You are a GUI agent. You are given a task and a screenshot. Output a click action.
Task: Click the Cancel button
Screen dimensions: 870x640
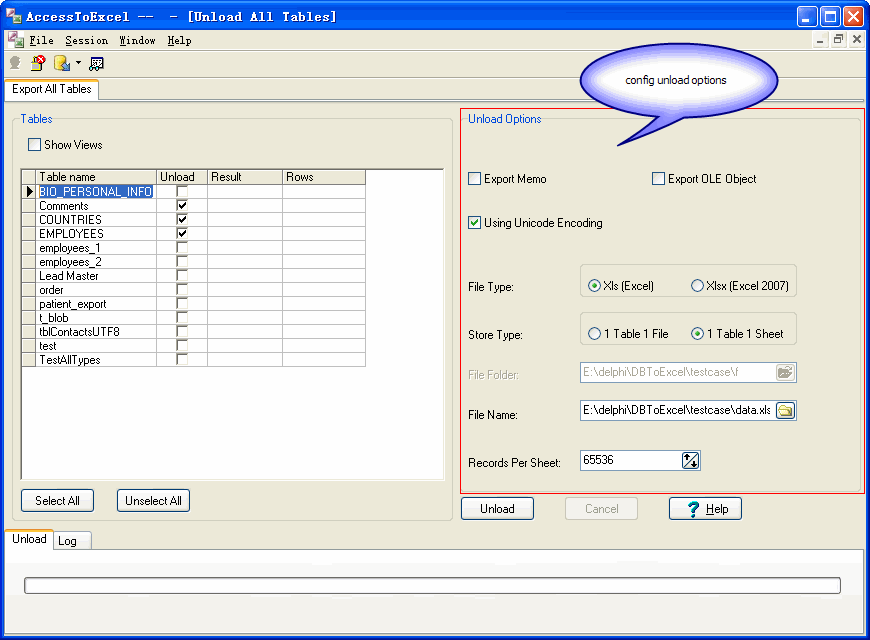[601, 509]
